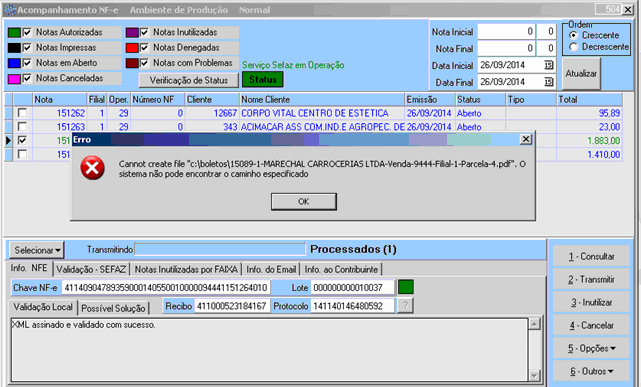Toggle Notas Canceladas checkbox
The image size is (641, 387).
[x=27, y=78]
